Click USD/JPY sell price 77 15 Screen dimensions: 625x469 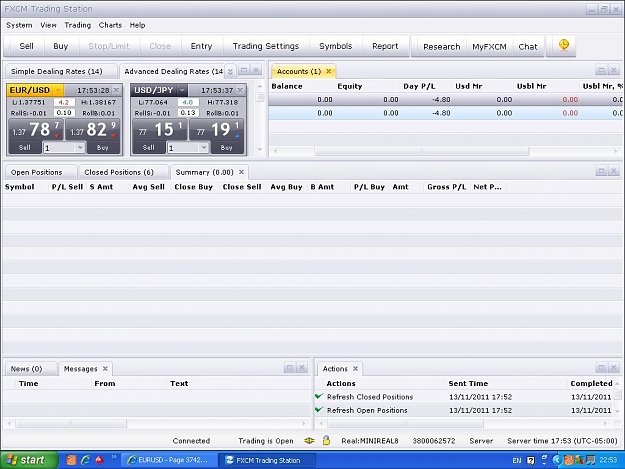159,130
